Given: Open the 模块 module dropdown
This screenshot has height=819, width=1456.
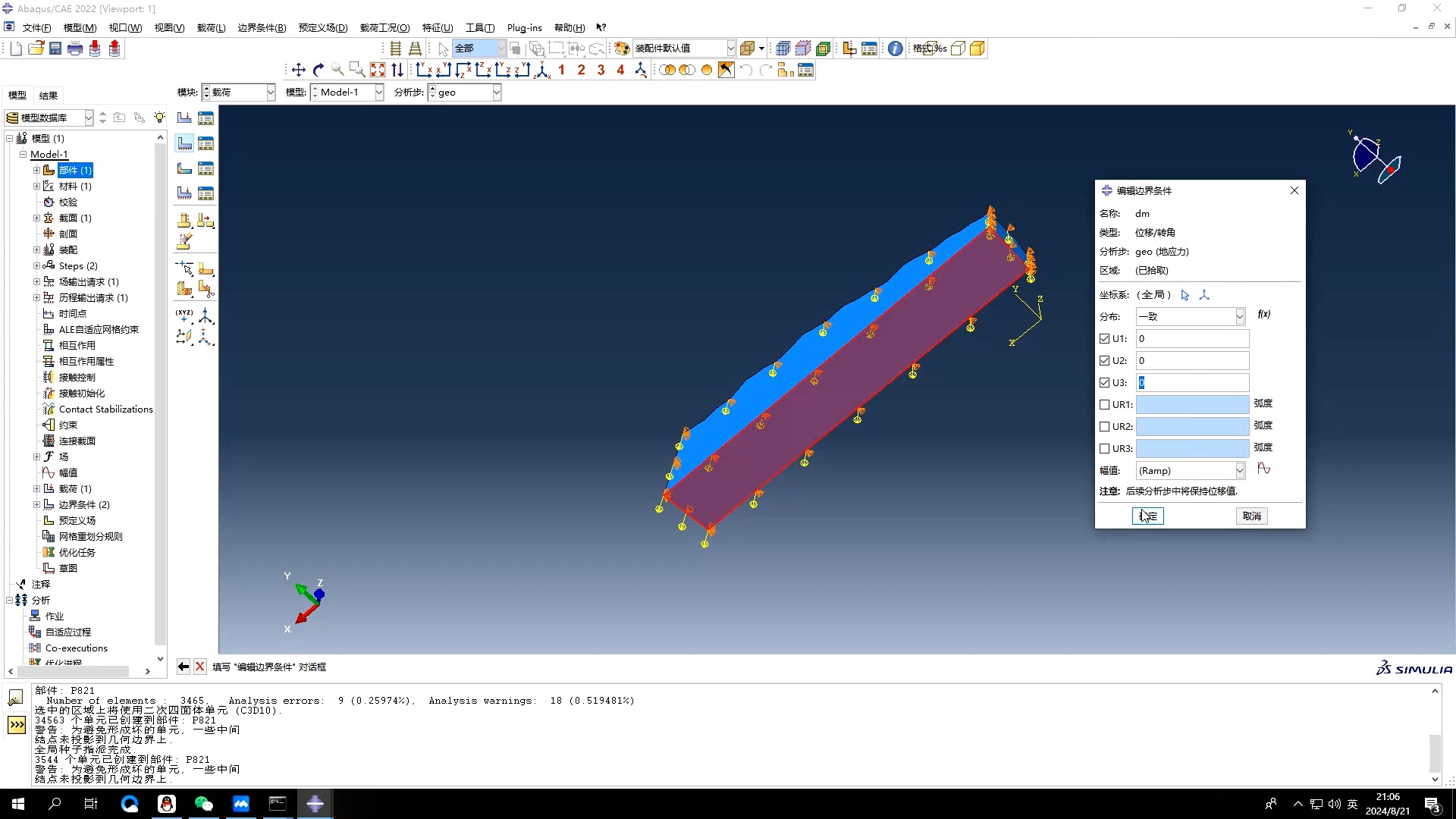Looking at the screenshot, I should pyautogui.click(x=270, y=93).
